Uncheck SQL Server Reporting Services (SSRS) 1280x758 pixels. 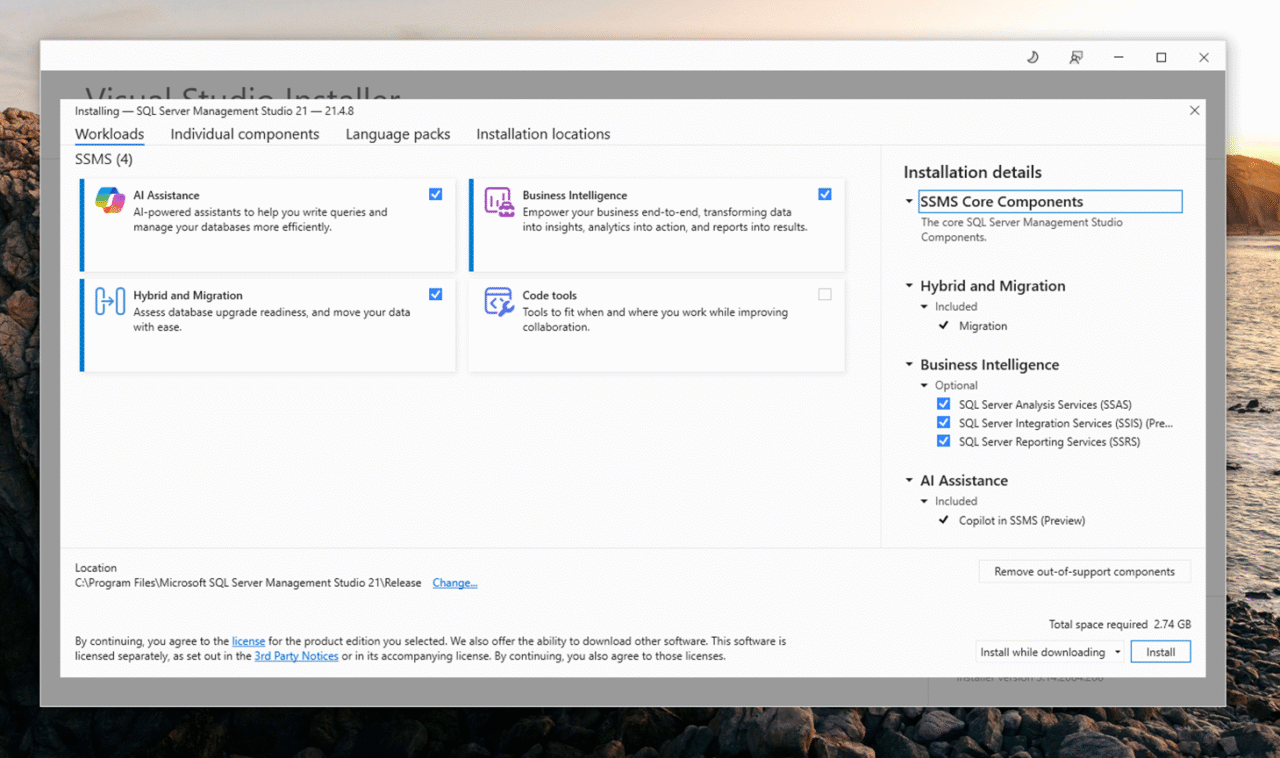pos(943,441)
